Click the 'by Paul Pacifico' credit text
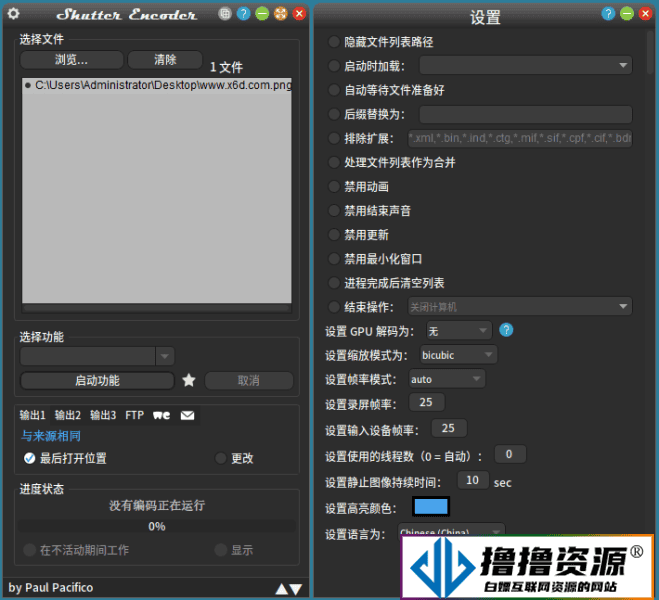The width and height of the screenshot is (659, 600). point(51,587)
